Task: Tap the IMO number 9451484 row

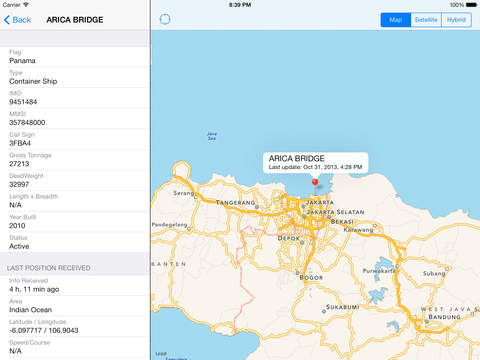Action: coord(75,98)
